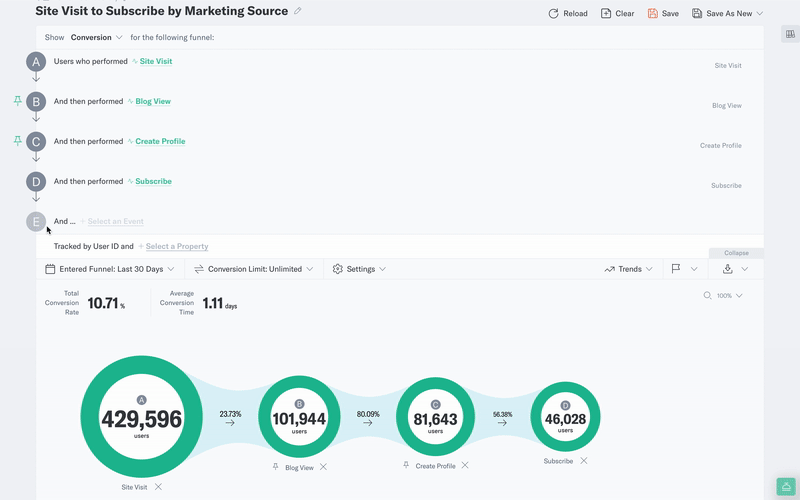Select step D circle badge
Image resolution: width=800 pixels, height=500 pixels.
coord(36,182)
